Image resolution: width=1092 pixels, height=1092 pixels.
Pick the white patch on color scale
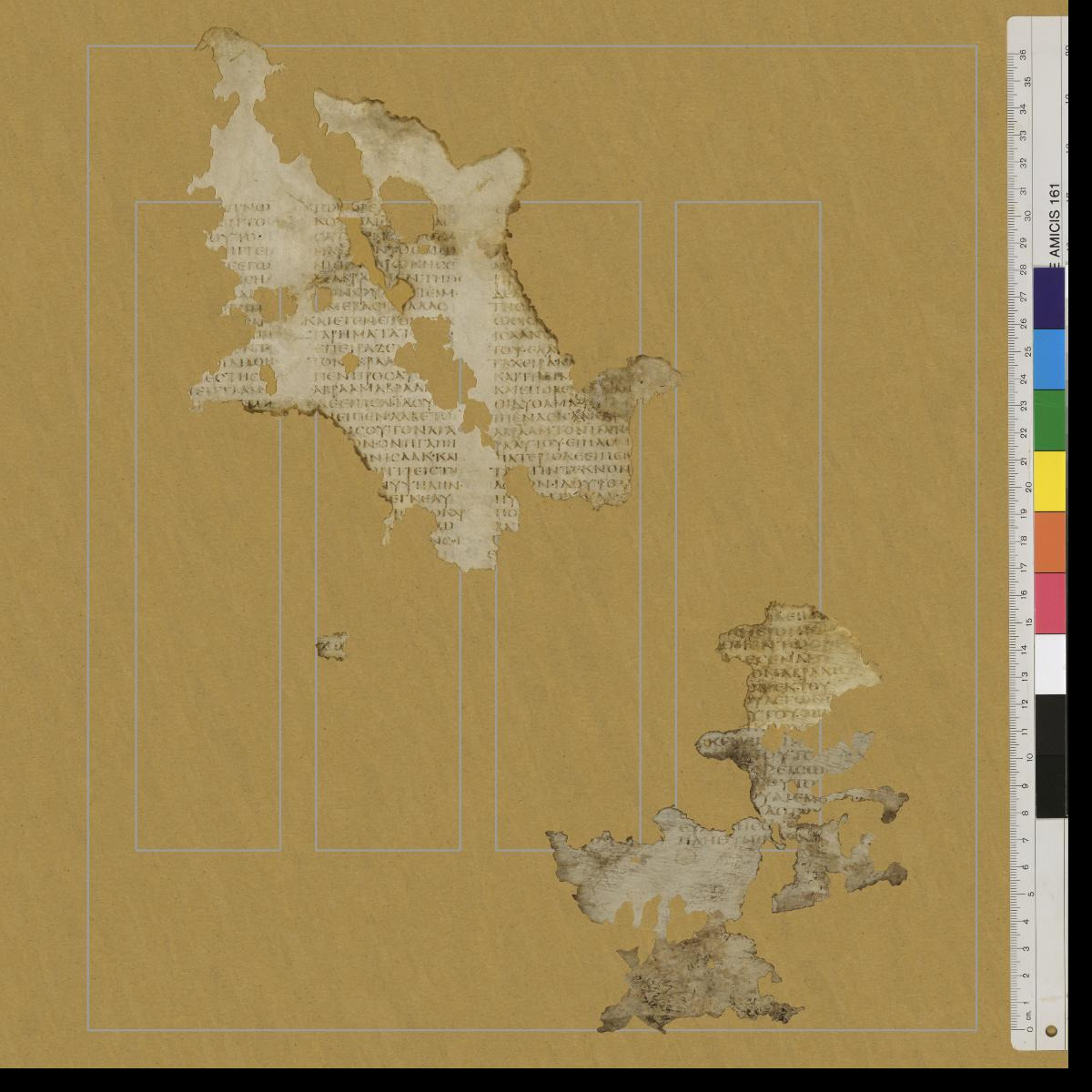(x=1049, y=664)
